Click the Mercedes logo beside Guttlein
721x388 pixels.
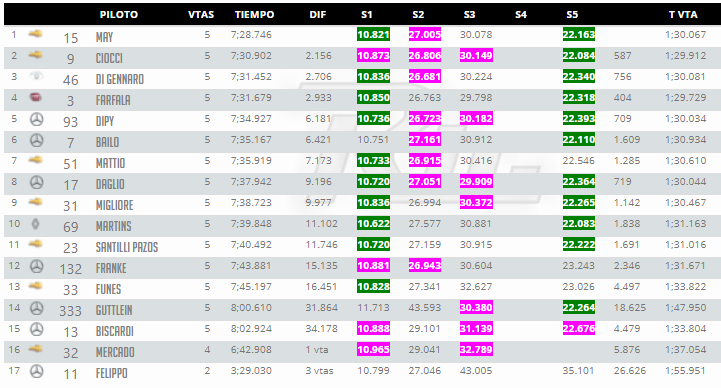pyautogui.click(x=37, y=308)
